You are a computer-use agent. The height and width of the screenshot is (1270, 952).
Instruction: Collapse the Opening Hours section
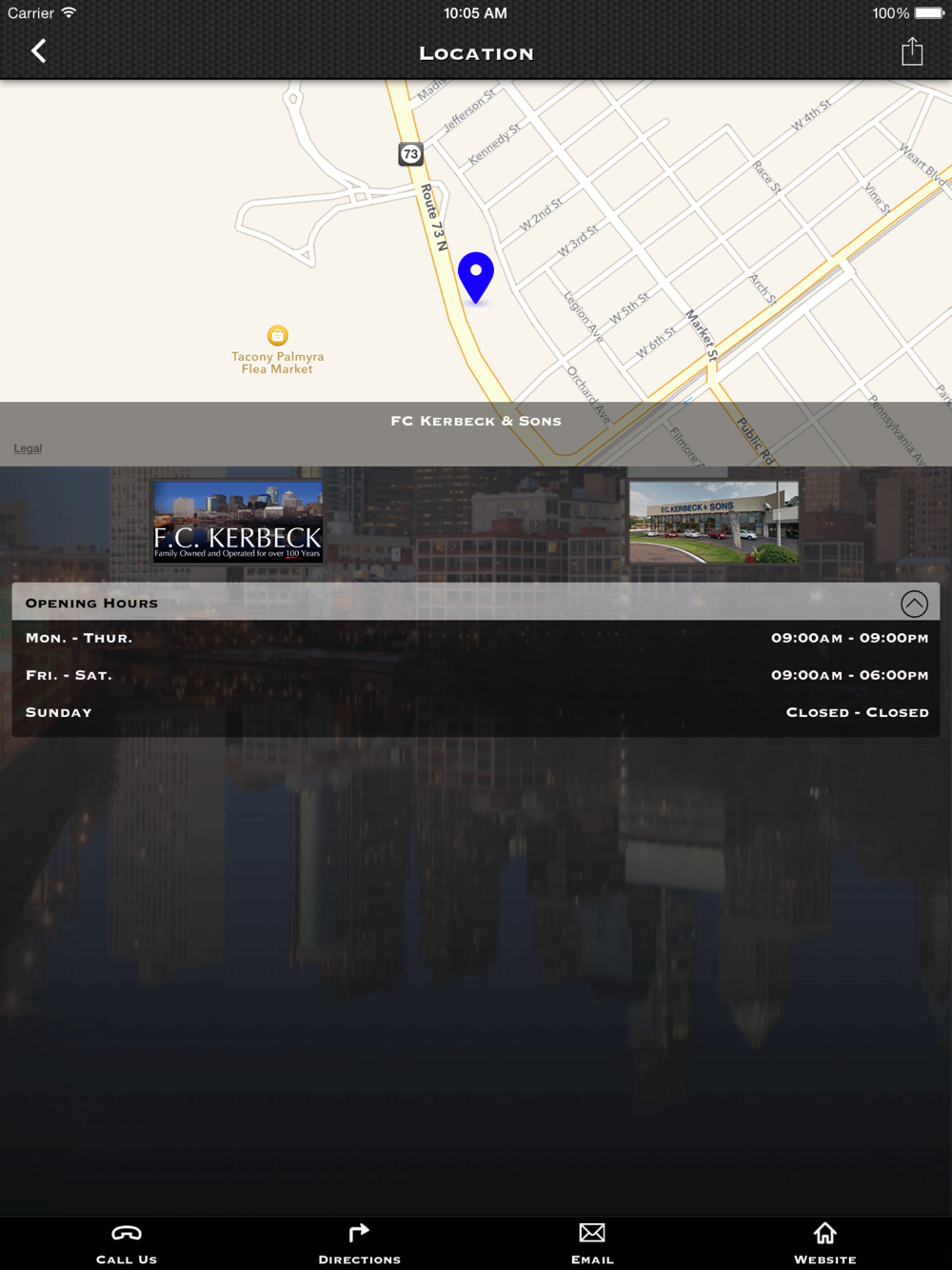914,604
